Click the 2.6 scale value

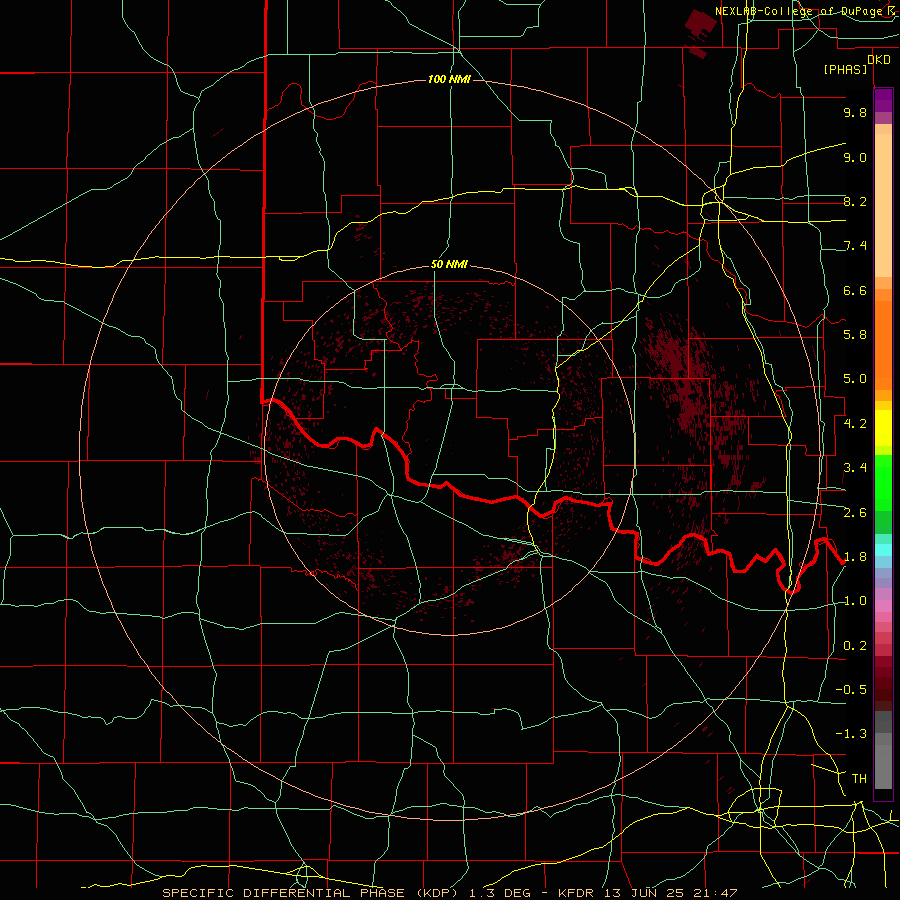[x=855, y=513]
